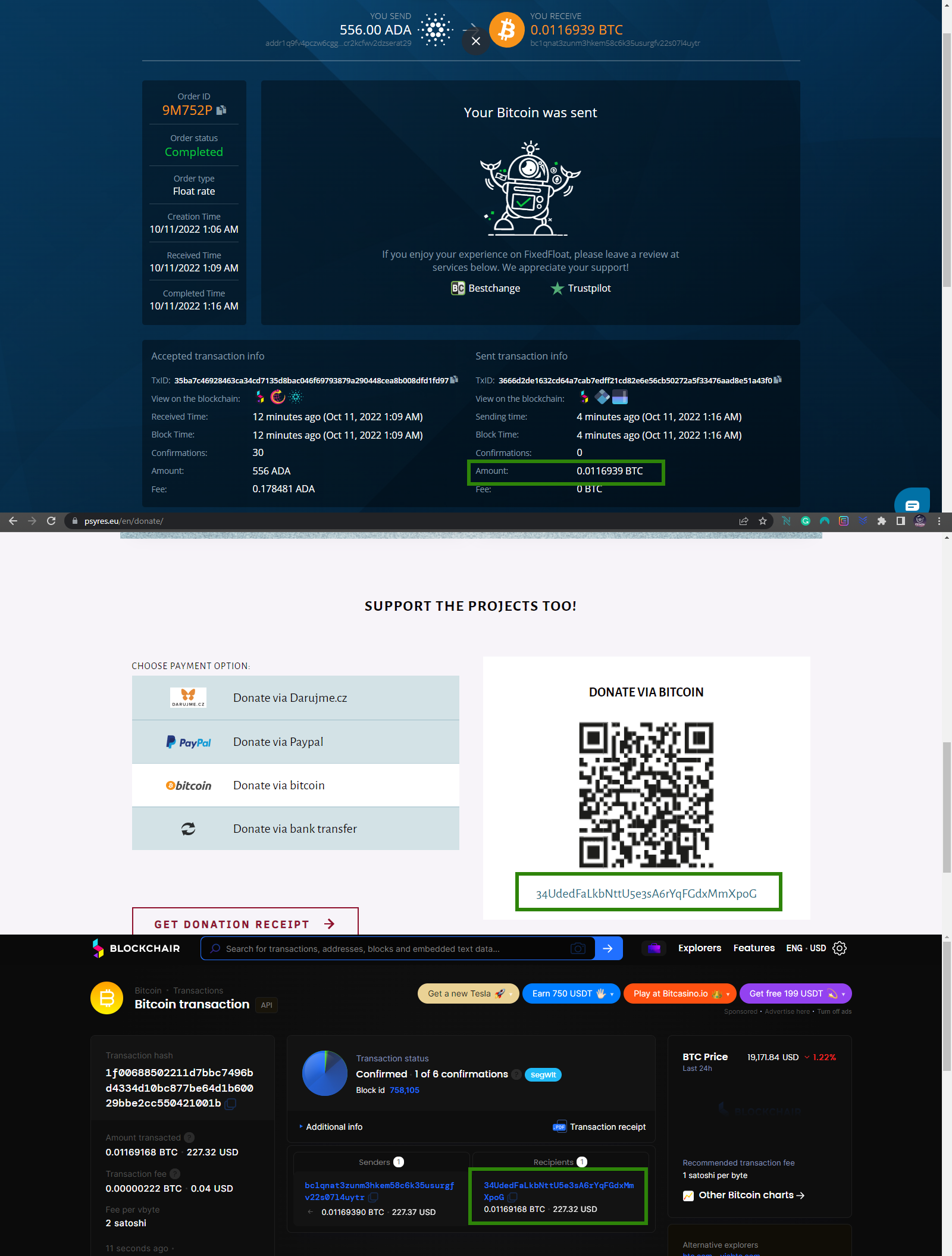Go forward in the browser

pyautogui.click(x=32, y=521)
